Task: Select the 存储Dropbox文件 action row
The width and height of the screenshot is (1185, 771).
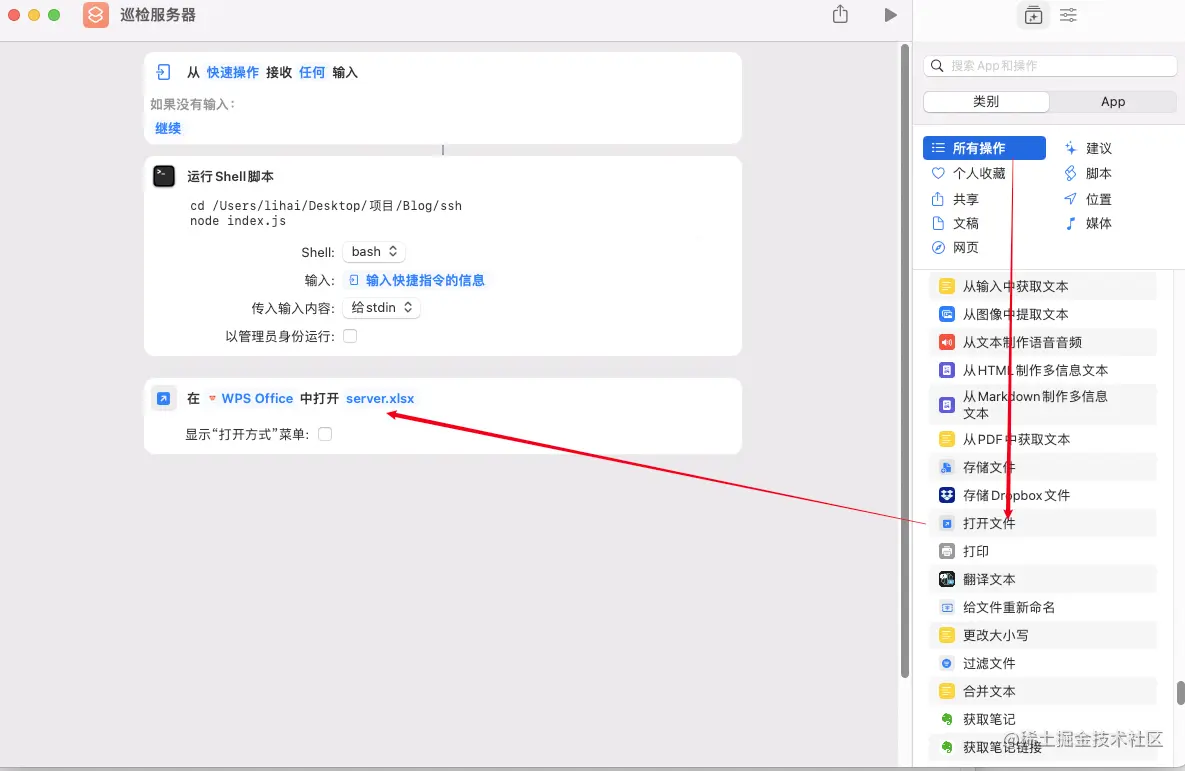Action: (x=1043, y=495)
